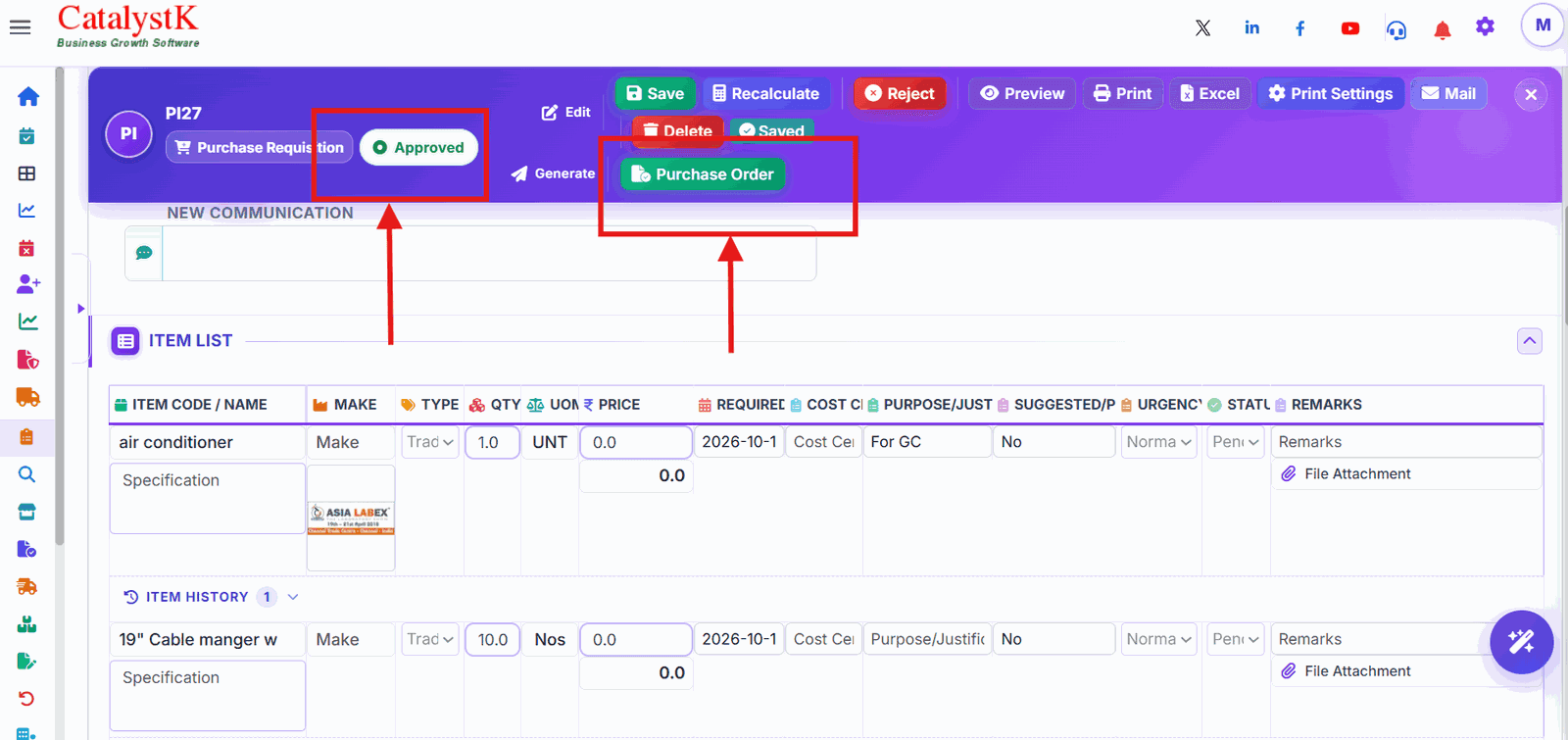Expand the Item History chevron
Screen dimensions: 1568x740
pyautogui.click(x=293, y=597)
